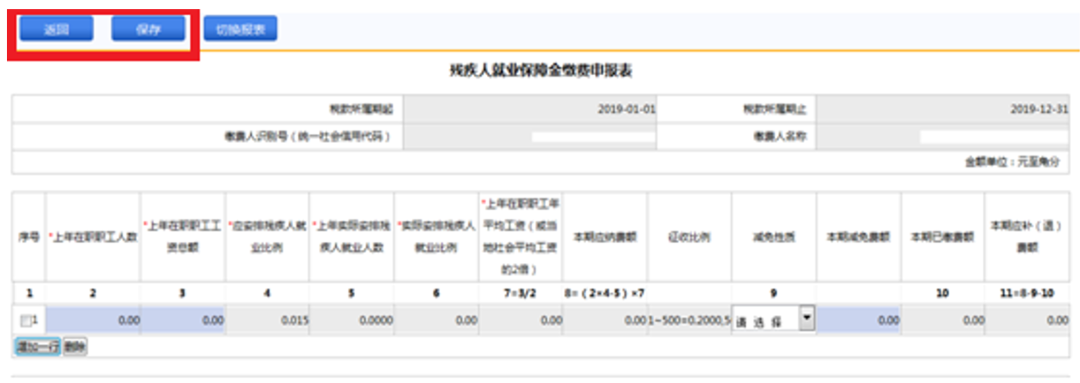Click the 上年在职职工年平均工资 value cell
The width and height of the screenshot is (1080, 383).
[521, 320]
